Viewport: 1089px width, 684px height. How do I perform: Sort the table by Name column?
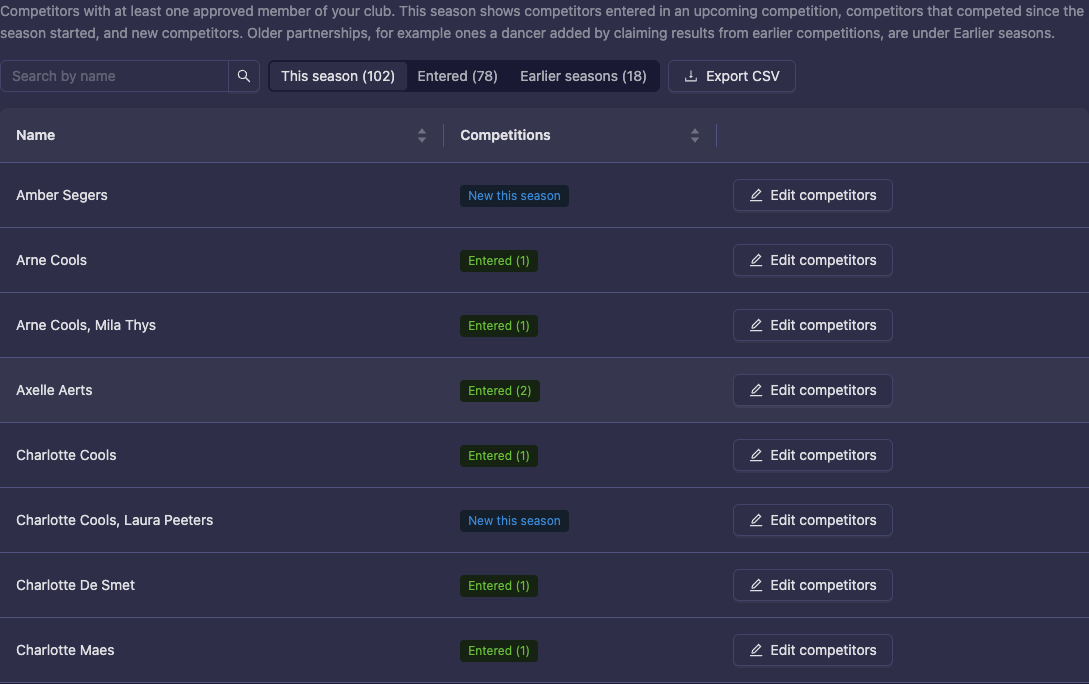coord(422,135)
